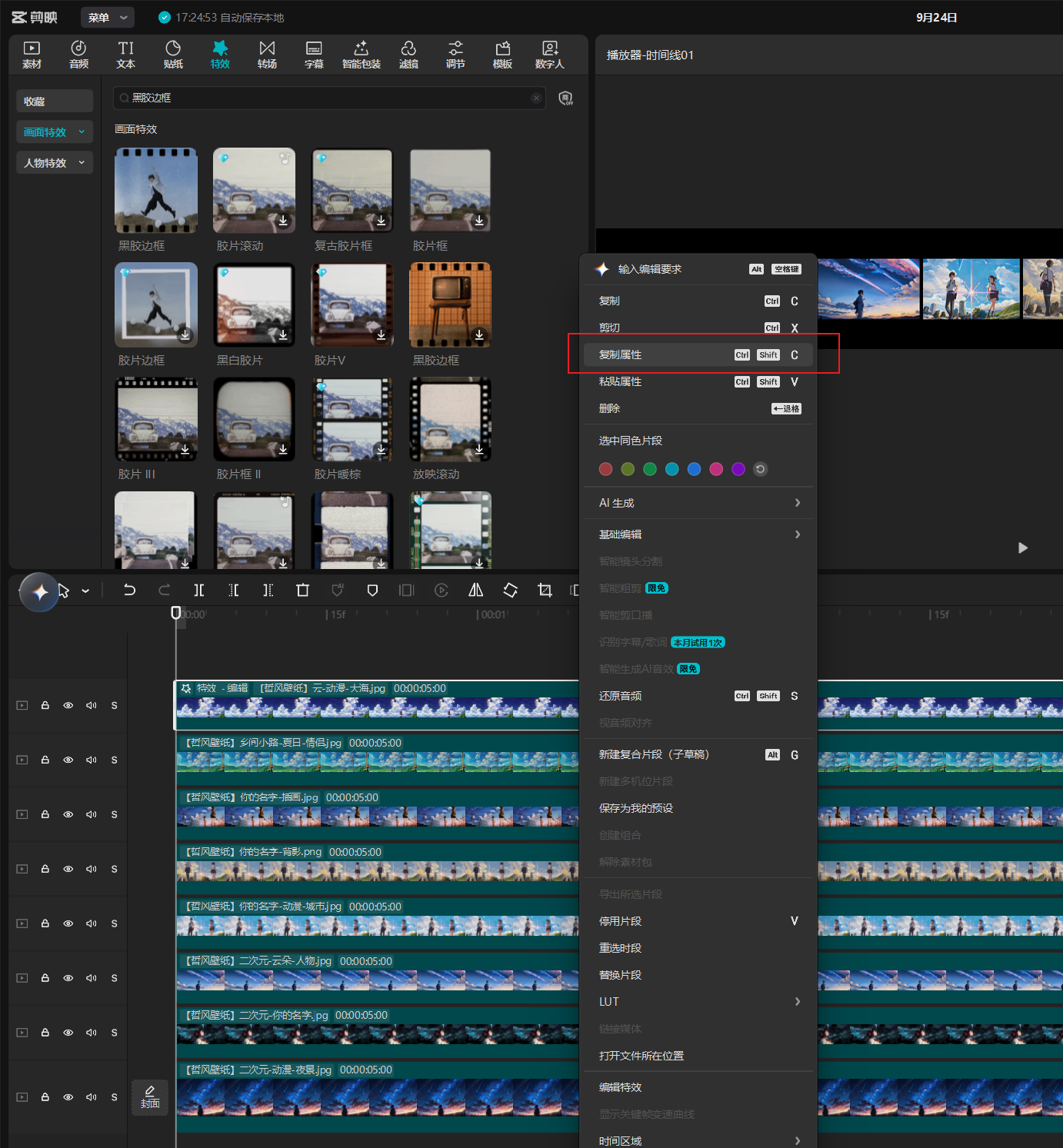The image size is (1063, 1148).
Task: Open the 文本 text tab
Action: 125,55
